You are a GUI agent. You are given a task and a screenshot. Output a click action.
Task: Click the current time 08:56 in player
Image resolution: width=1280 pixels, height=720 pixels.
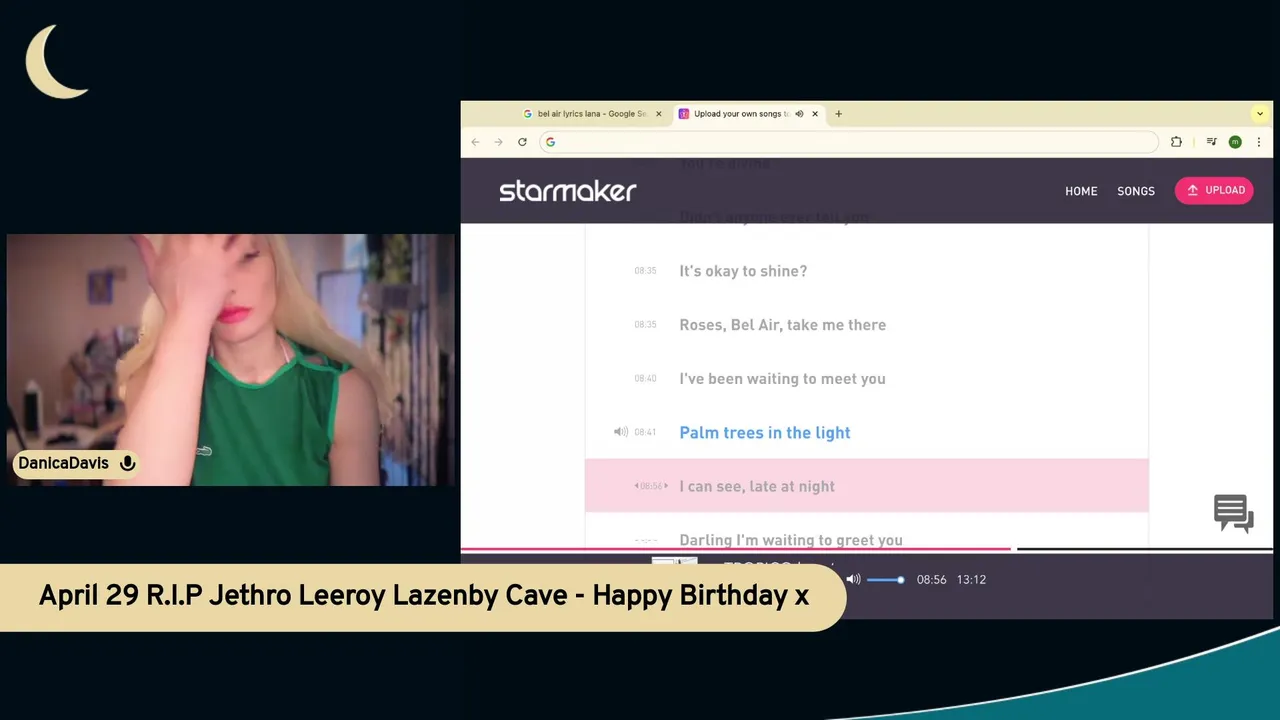(x=931, y=579)
